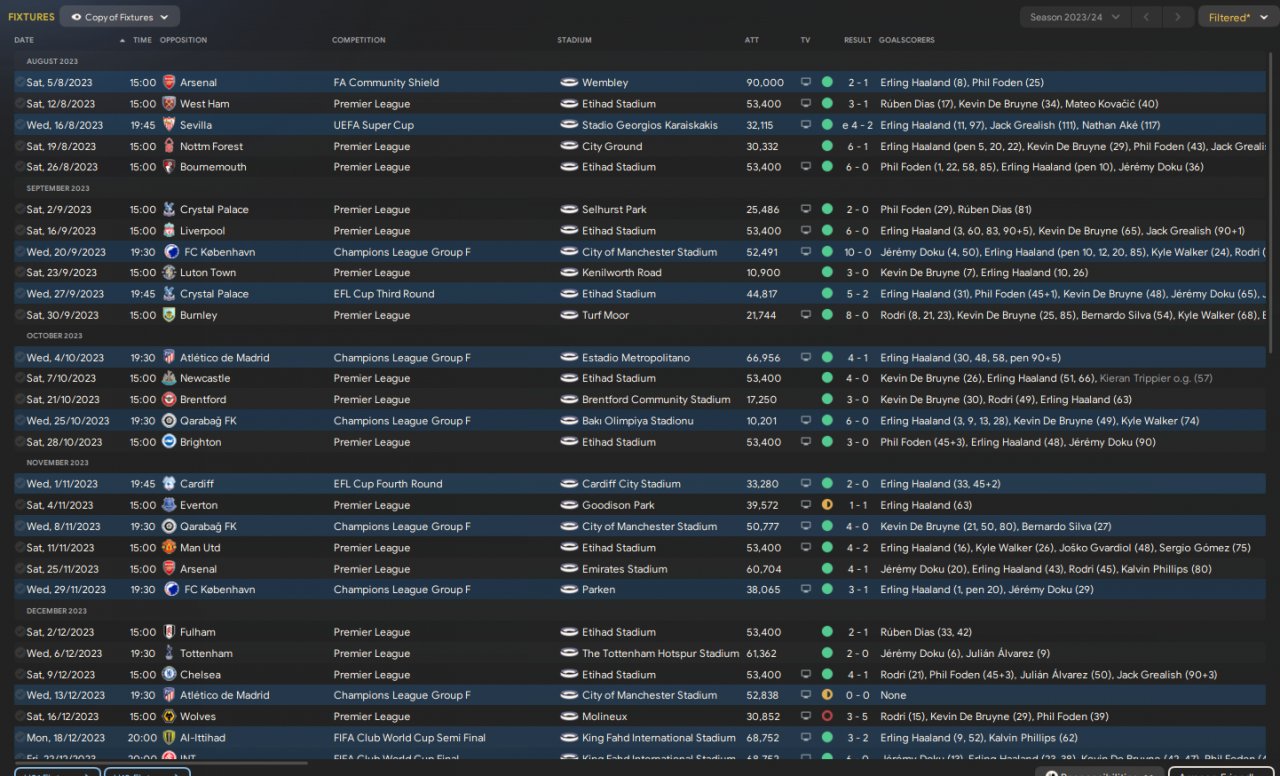Go to the previous season with the left arrow

pos(1147,17)
